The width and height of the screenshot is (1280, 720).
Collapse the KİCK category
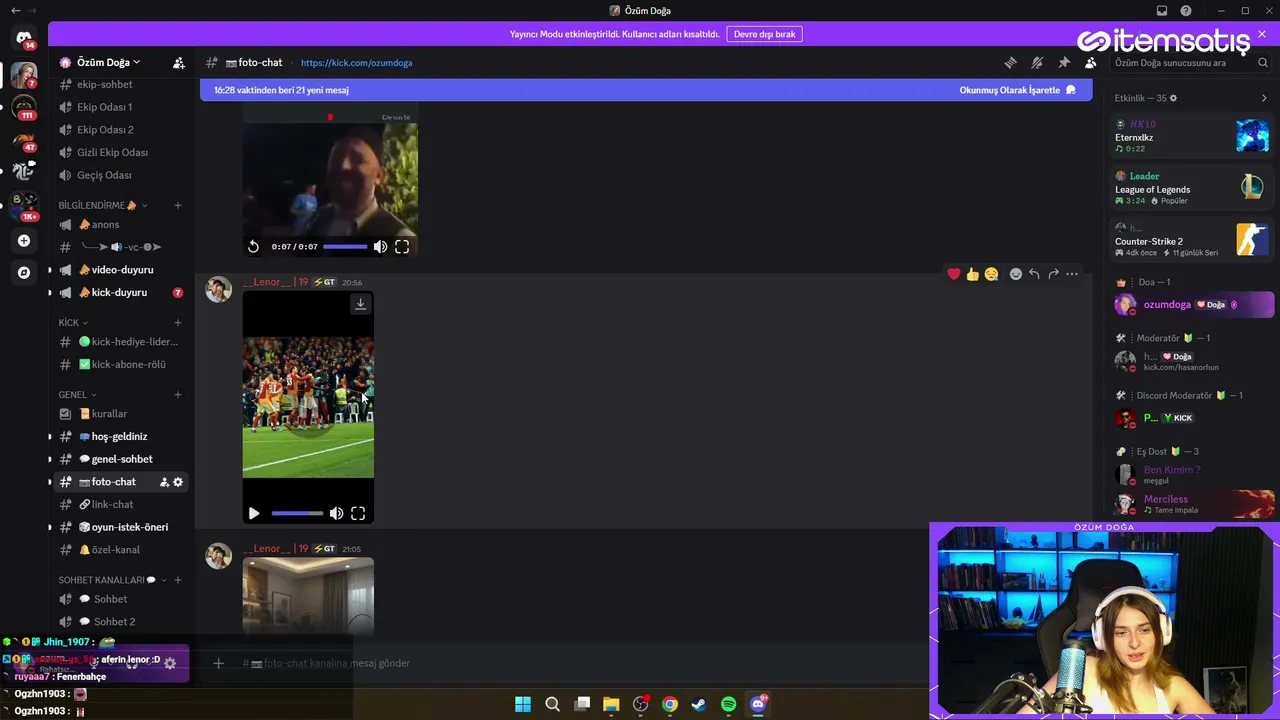click(x=73, y=323)
